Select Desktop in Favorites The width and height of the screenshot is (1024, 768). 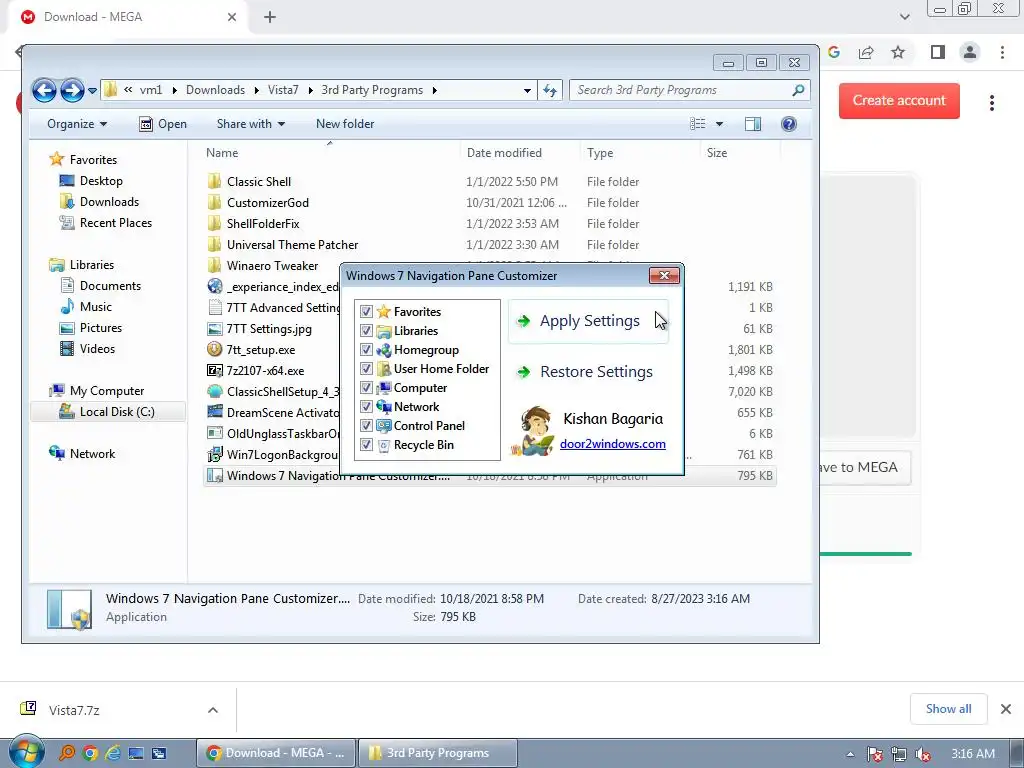pyautogui.click(x=91, y=181)
